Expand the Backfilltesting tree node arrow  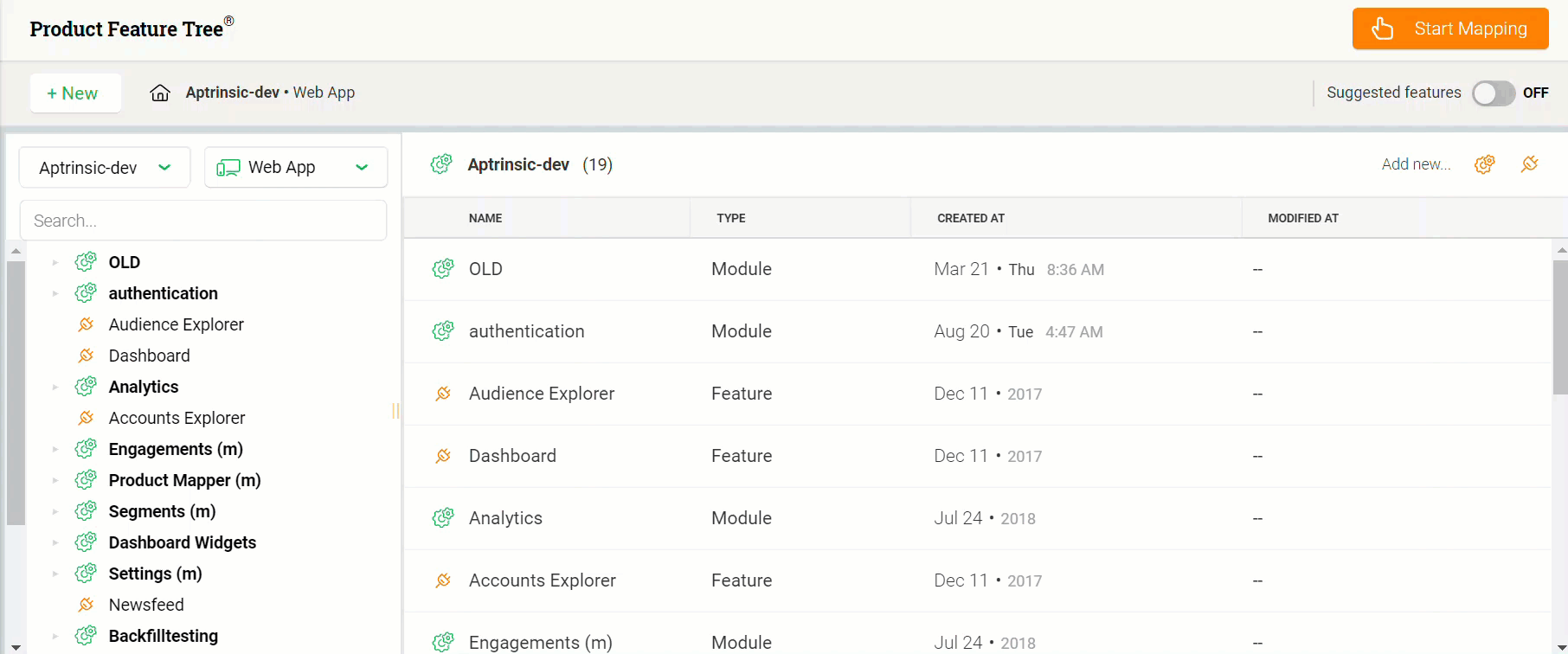click(55, 636)
